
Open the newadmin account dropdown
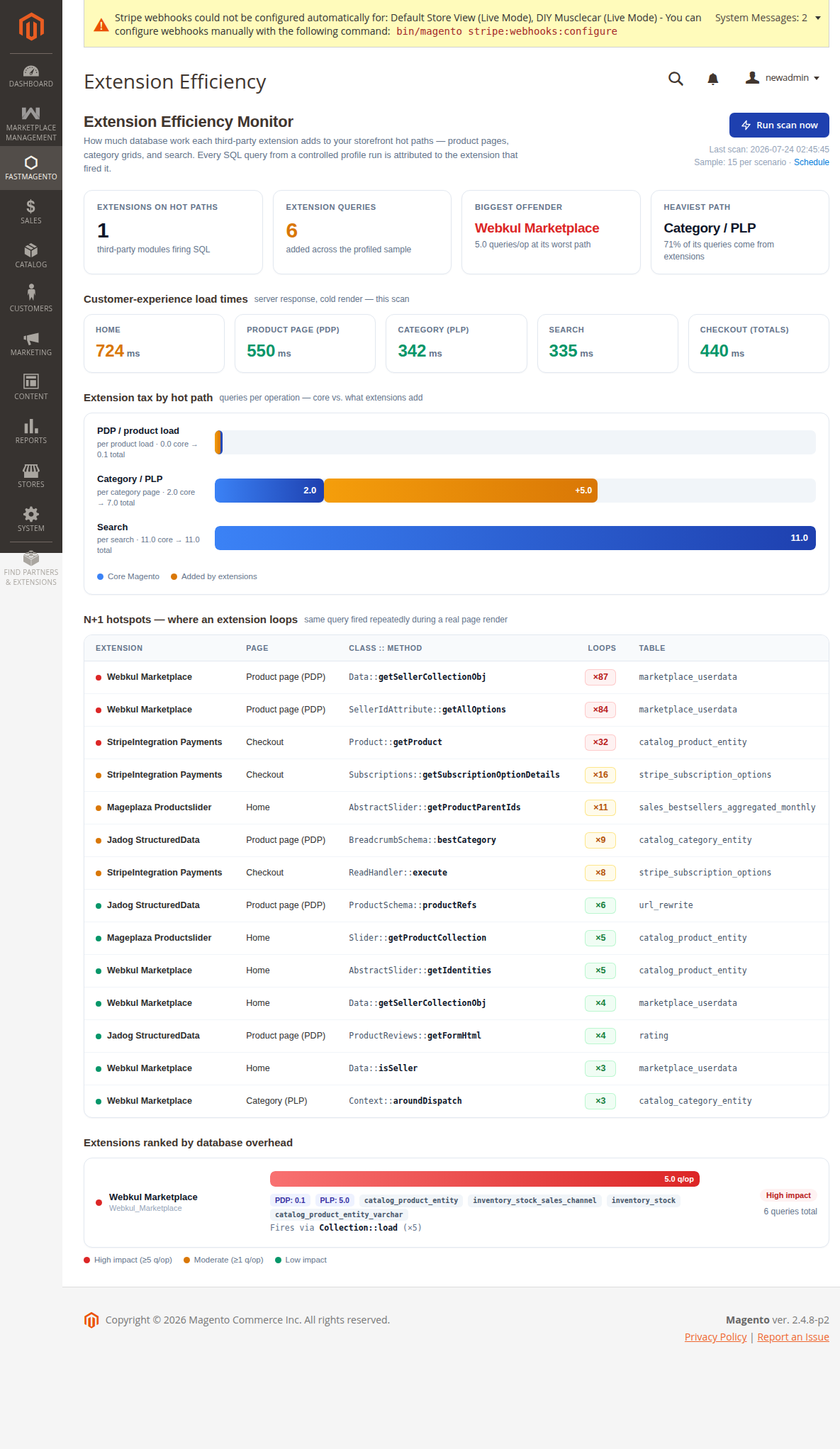(x=783, y=78)
